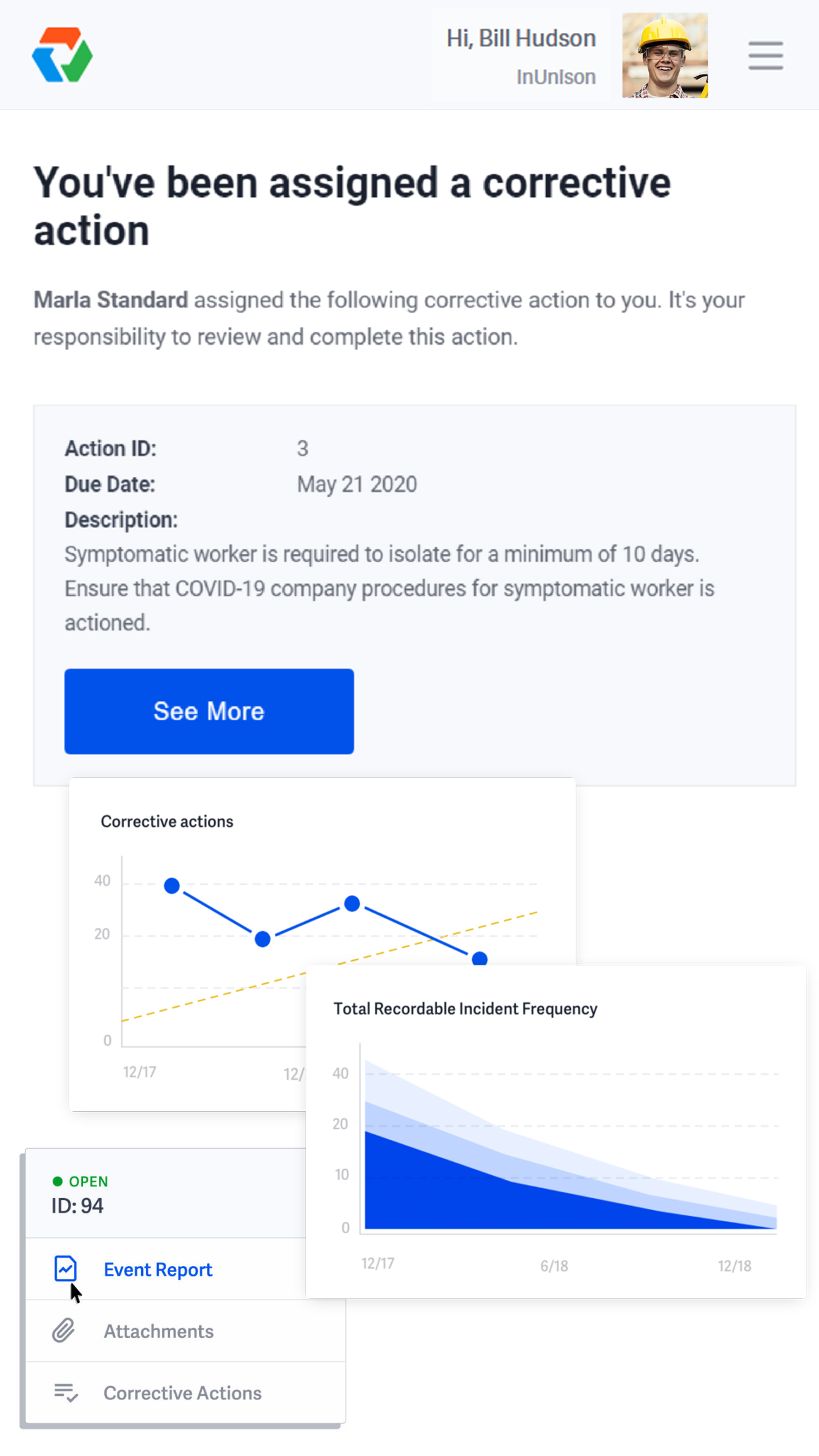Select the Corrective Actions menu item

[182, 1393]
